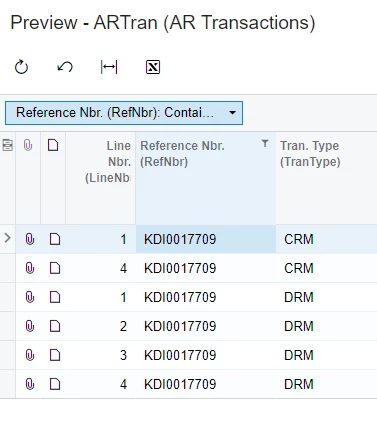Image resolution: width=377 pixels, height=447 pixels.
Task: Click the Undo arrow icon
Action: [x=65, y=67]
